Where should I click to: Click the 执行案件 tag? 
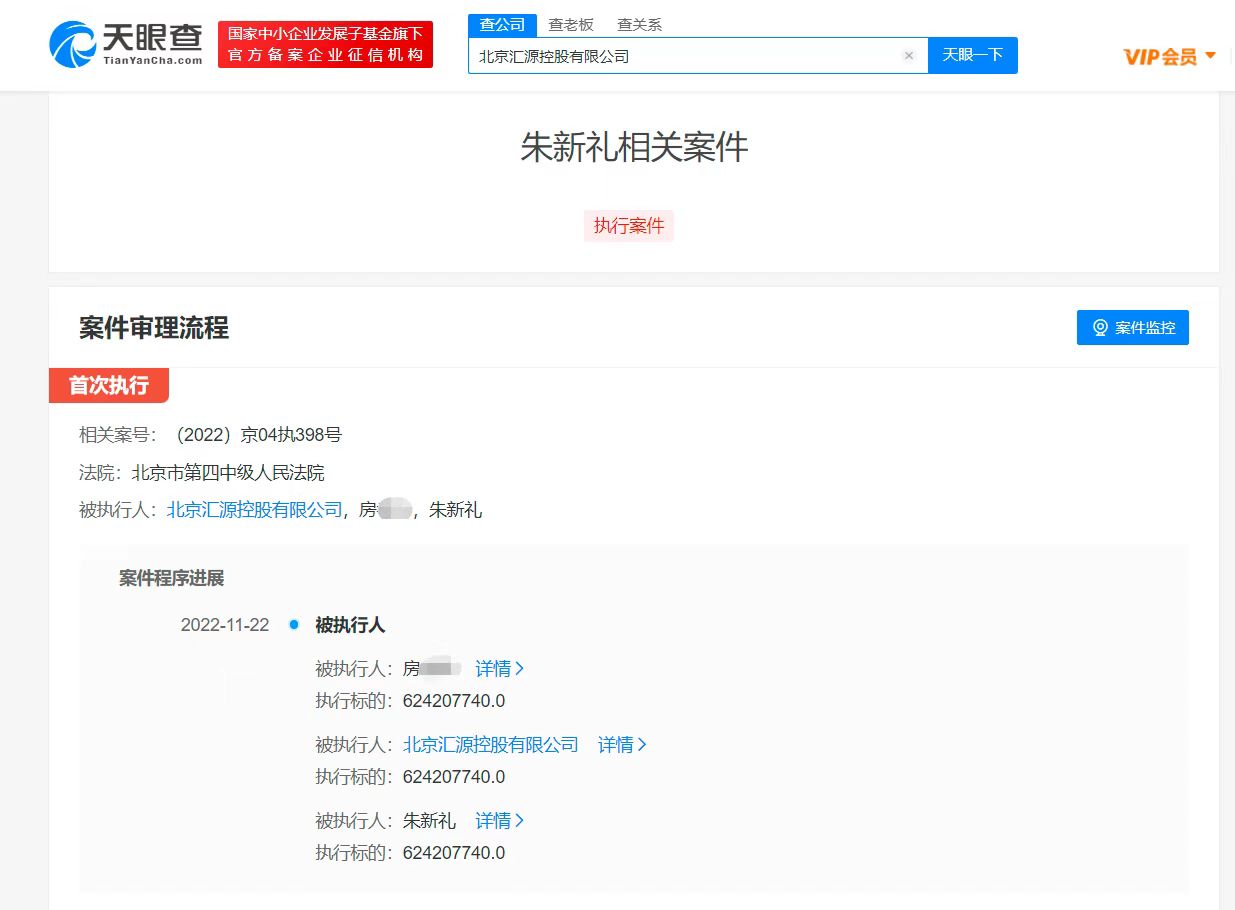click(629, 226)
